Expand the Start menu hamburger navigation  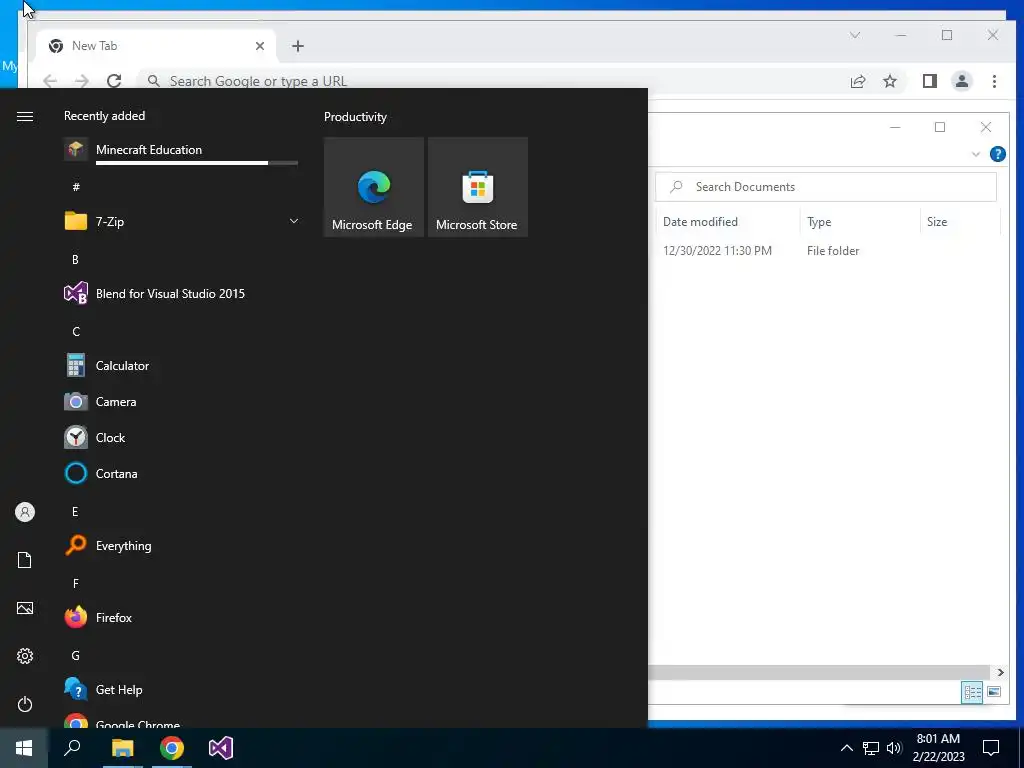coord(25,116)
